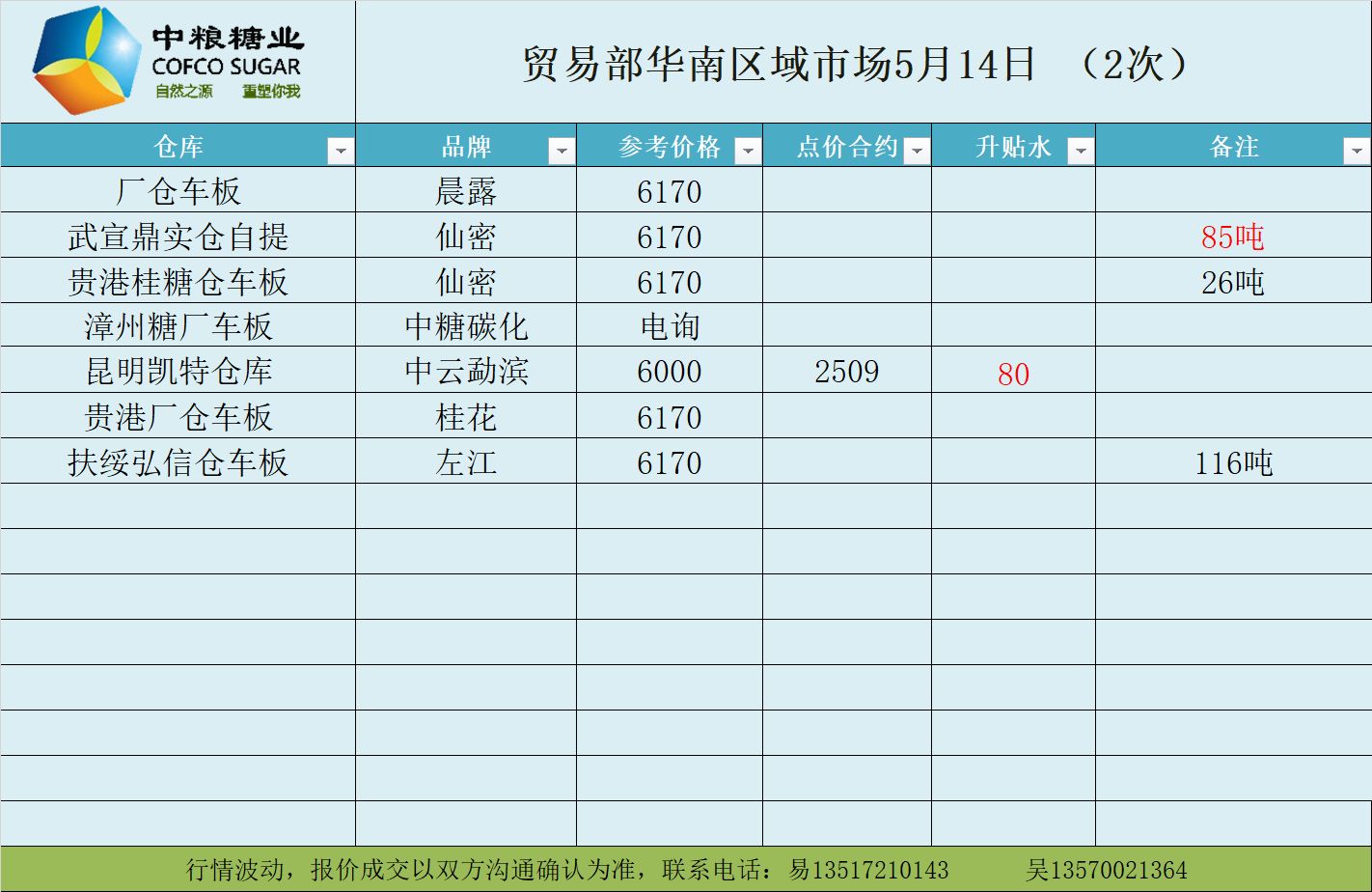Open the 参考价格 filter dropdown

(748, 151)
